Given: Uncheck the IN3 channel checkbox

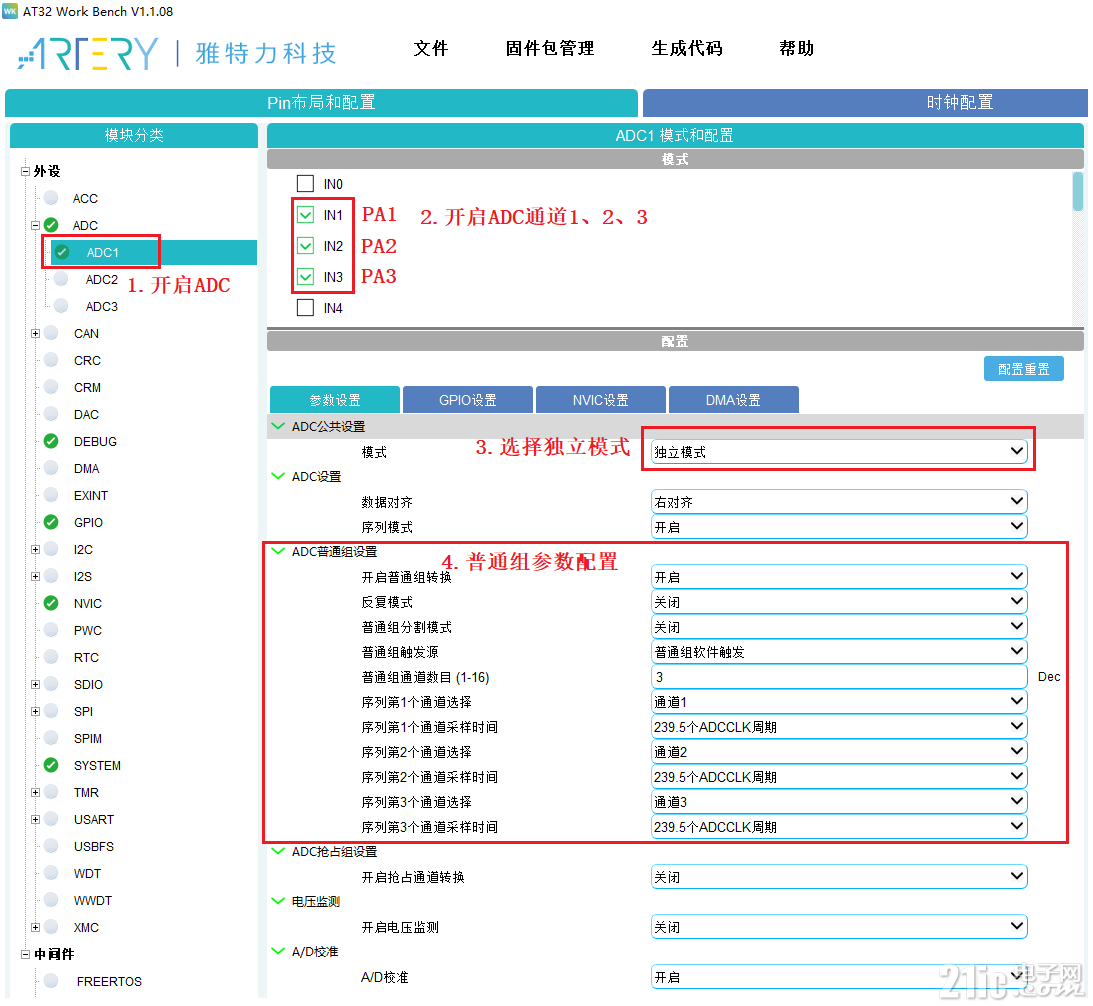Looking at the screenshot, I should pos(305,277).
